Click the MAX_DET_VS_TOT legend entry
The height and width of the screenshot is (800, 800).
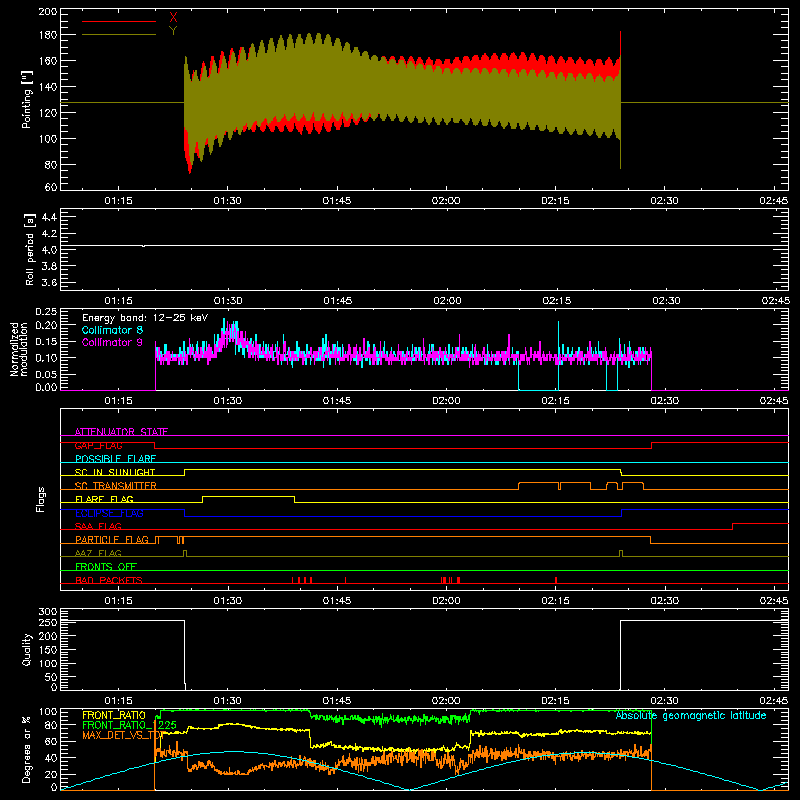122,735
